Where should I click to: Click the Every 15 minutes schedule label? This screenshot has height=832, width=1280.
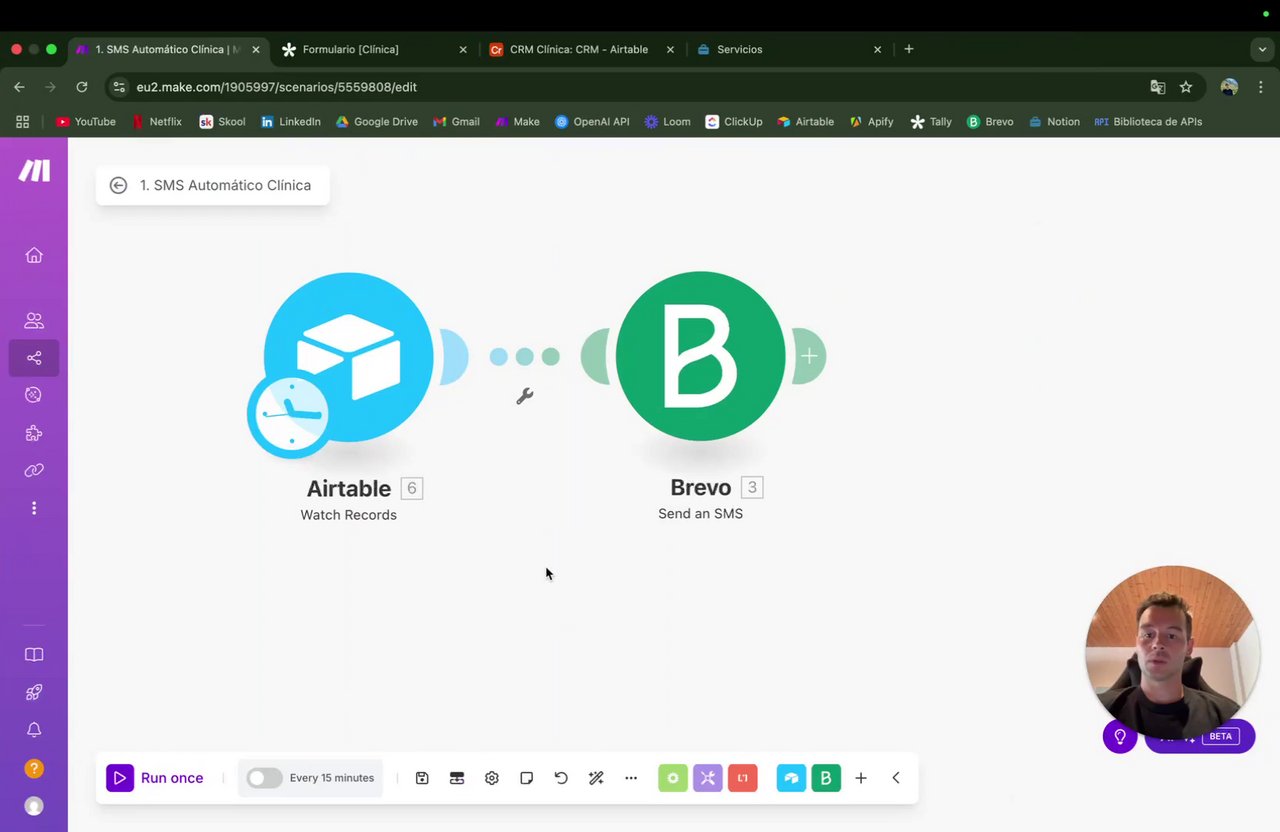pos(332,778)
